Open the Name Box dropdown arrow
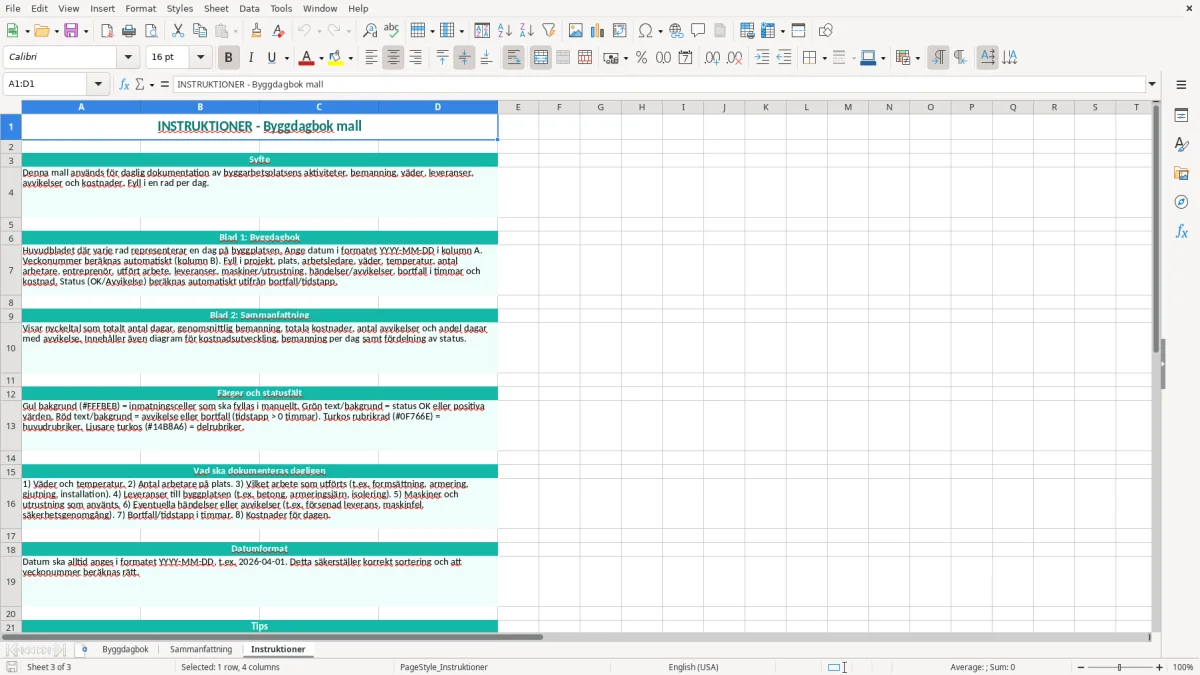Image resolution: width=1200 pixels, height=675 pixels. [98, 85]
